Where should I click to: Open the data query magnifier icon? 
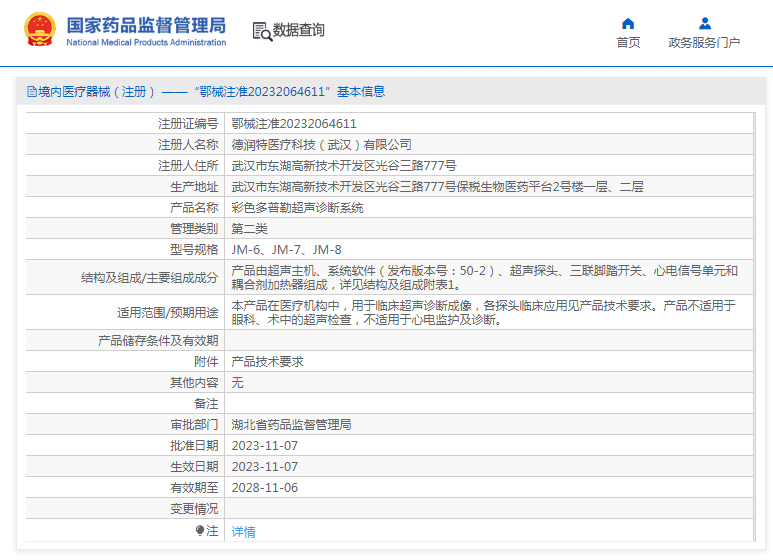[262, 31]
